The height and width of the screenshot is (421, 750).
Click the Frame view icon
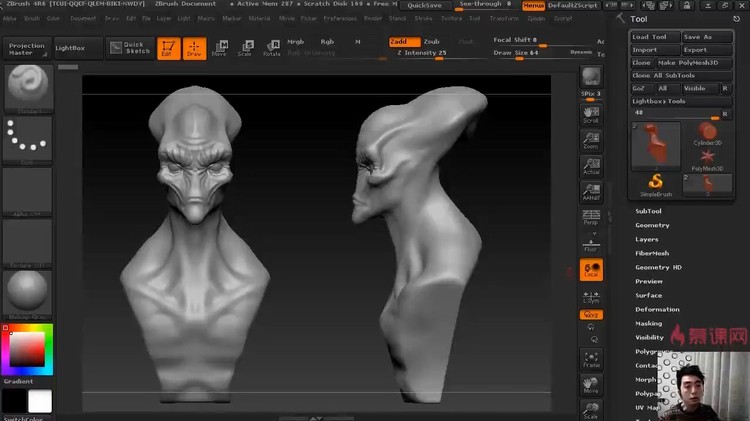[x=591, y=359]
